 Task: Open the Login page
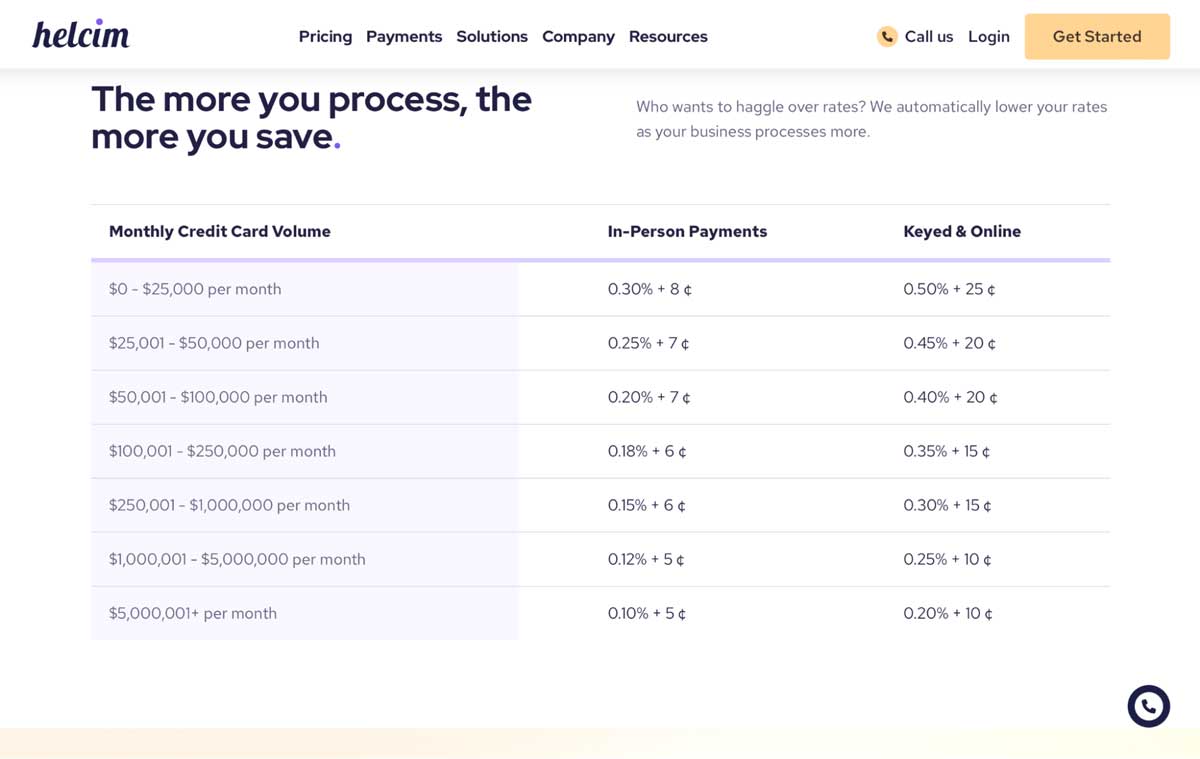point(989,36)
